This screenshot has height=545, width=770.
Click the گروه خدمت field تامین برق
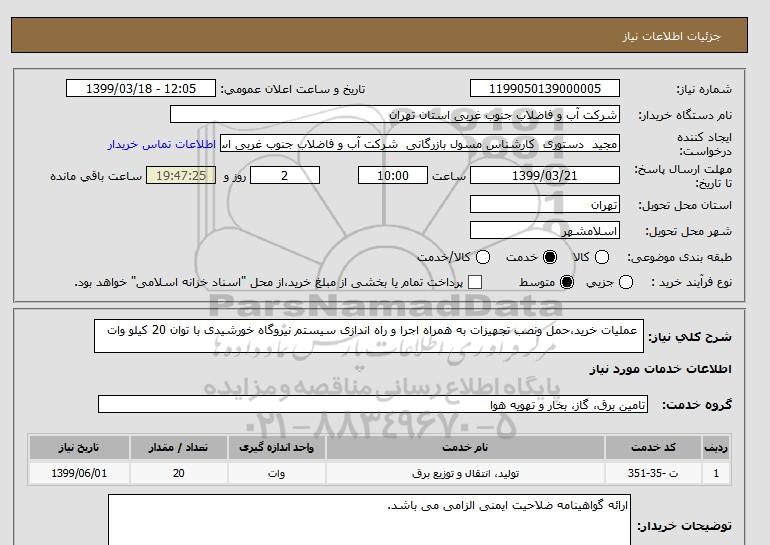[x=373, y=405]
